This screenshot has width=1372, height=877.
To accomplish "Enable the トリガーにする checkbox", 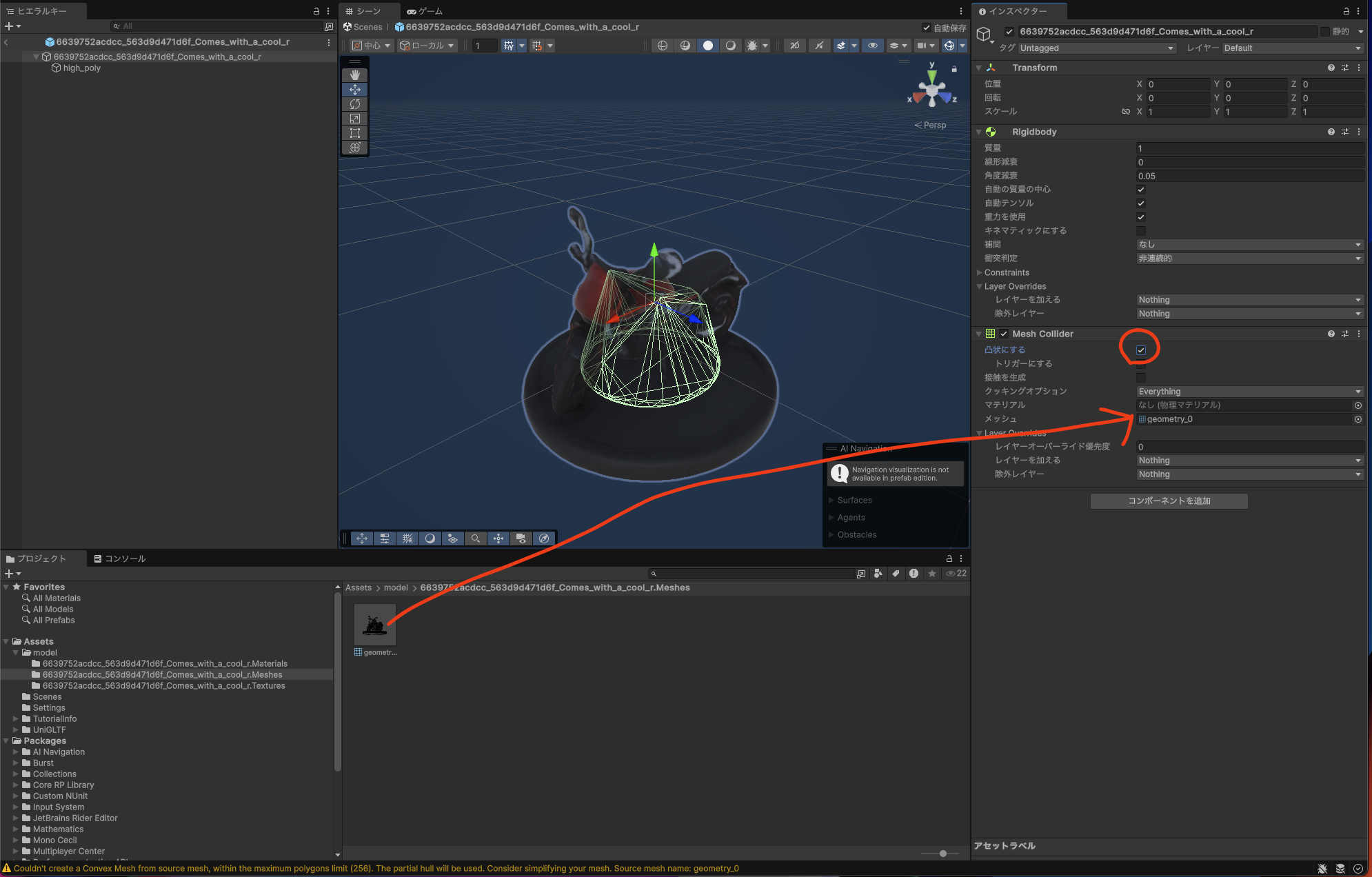I will [1141, 363].
